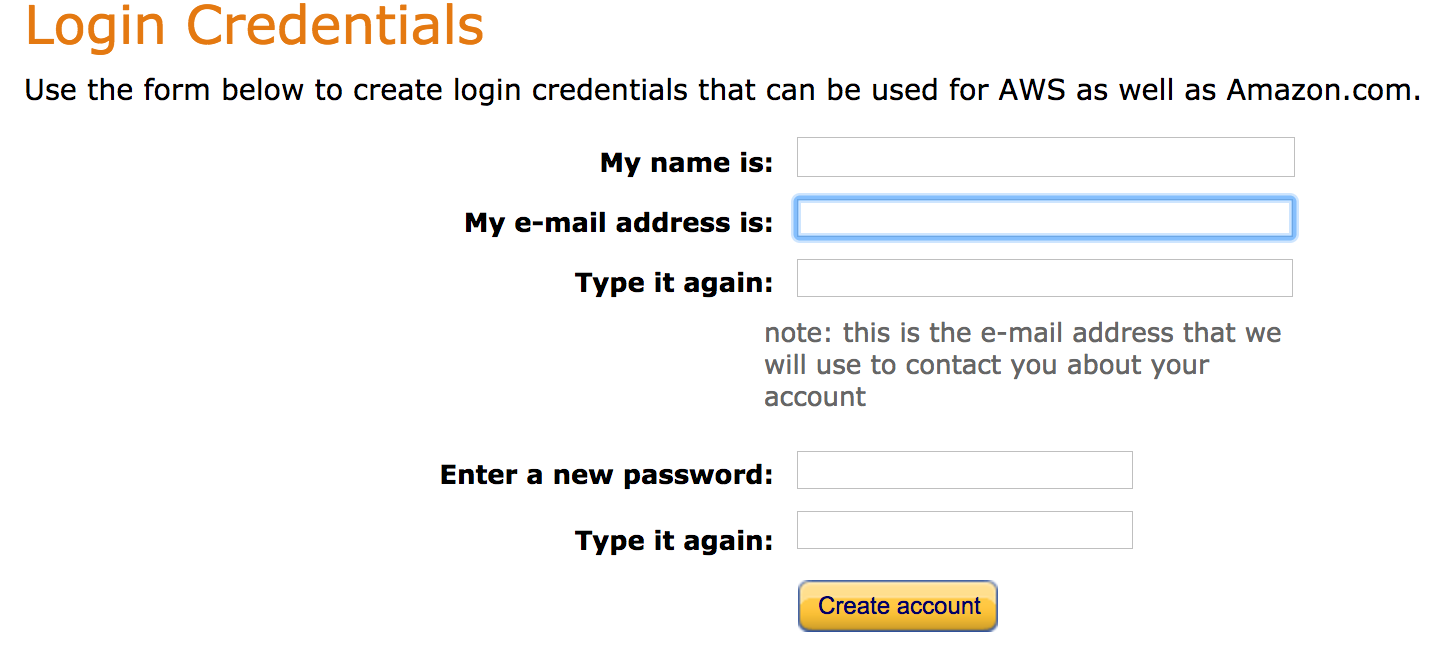
Task: Focus the e-mail address input field
Action: click(1045, 219)
